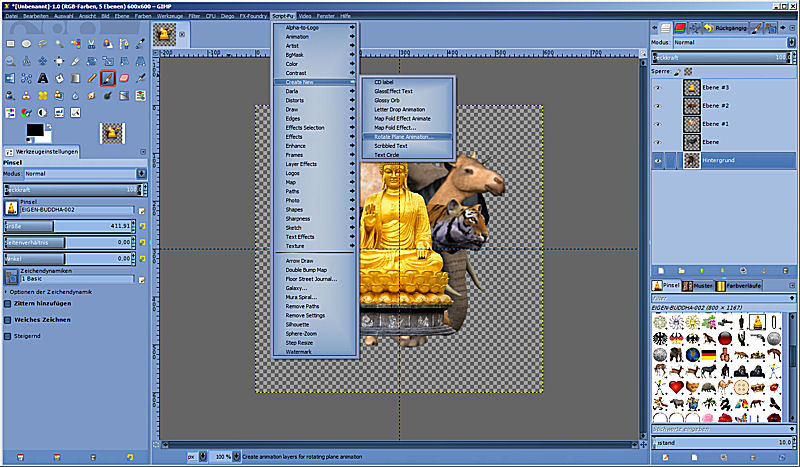
Task: Open brush Filter dropdown arrow
Action: click(x=792, y=298)
